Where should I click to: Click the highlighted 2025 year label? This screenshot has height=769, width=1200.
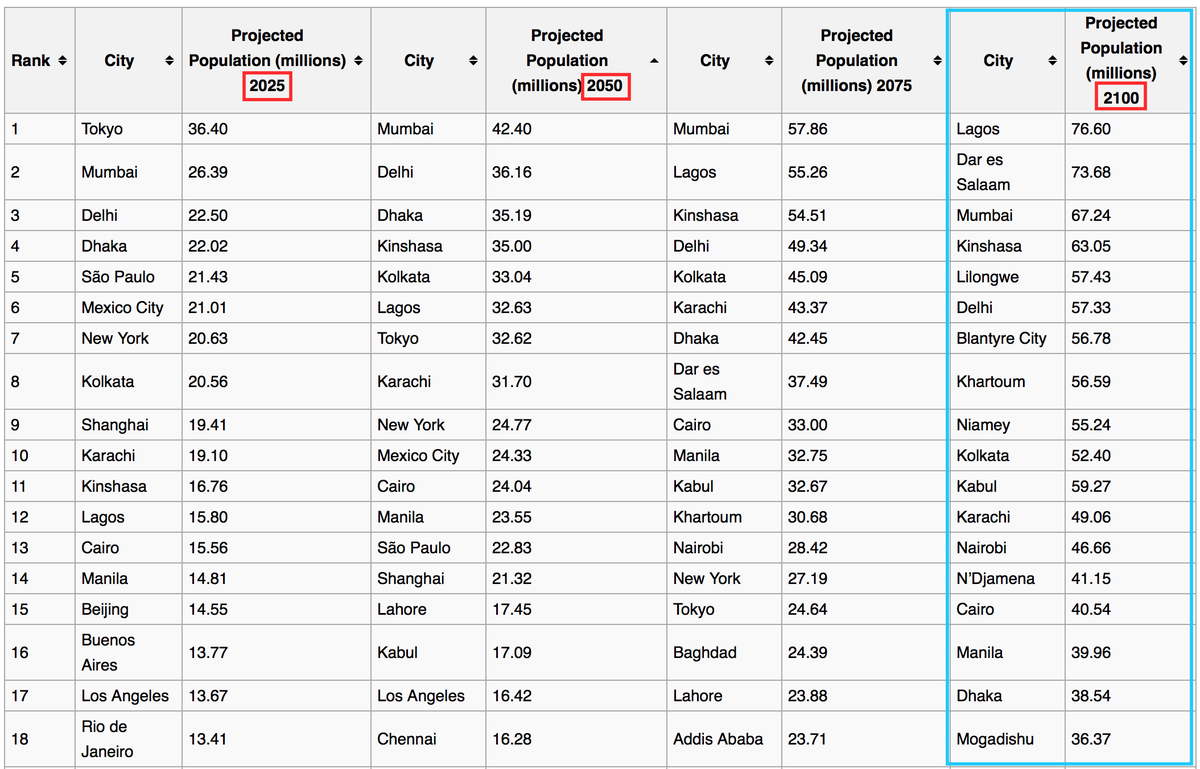(x=267, y=86)
